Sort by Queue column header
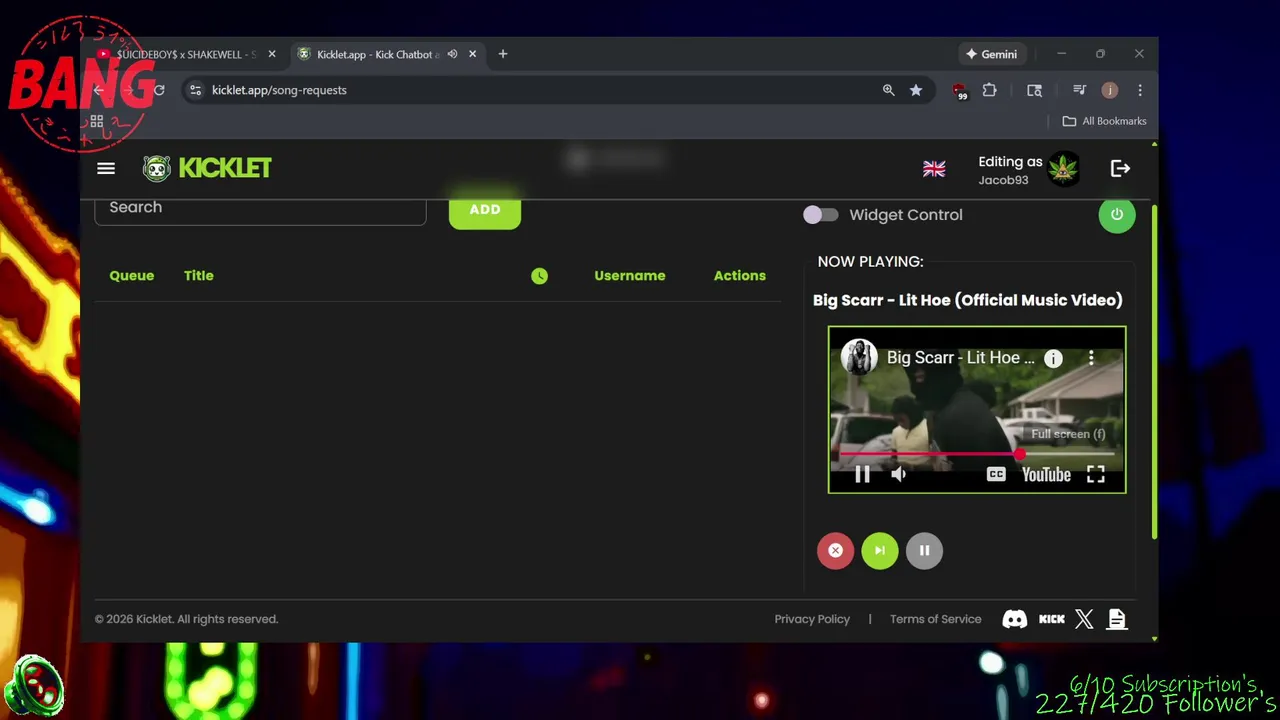This screenshot has width=1280, height=720. (132, 276)
